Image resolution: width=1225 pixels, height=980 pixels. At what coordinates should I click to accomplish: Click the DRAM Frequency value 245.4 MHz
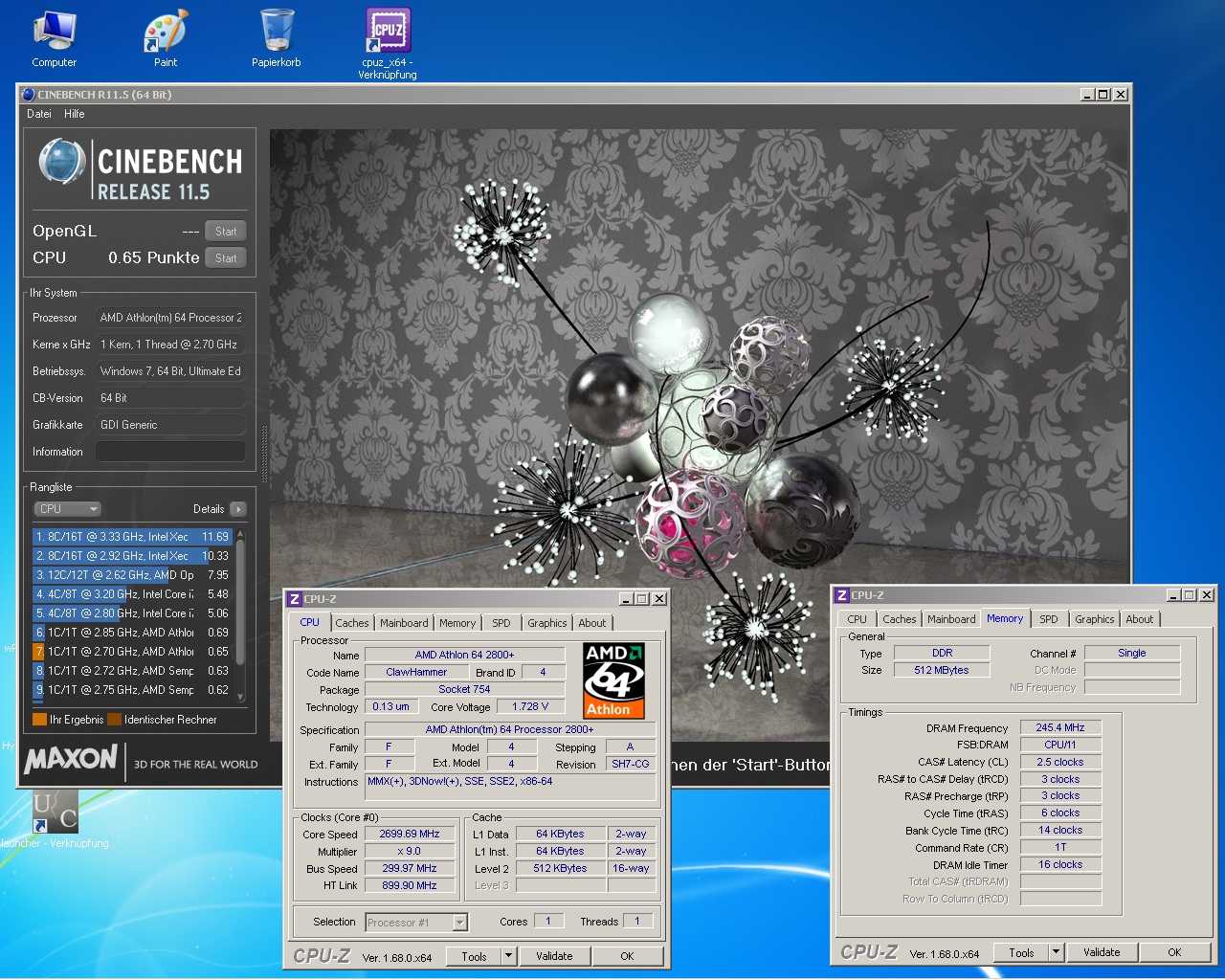[1060, 728]
